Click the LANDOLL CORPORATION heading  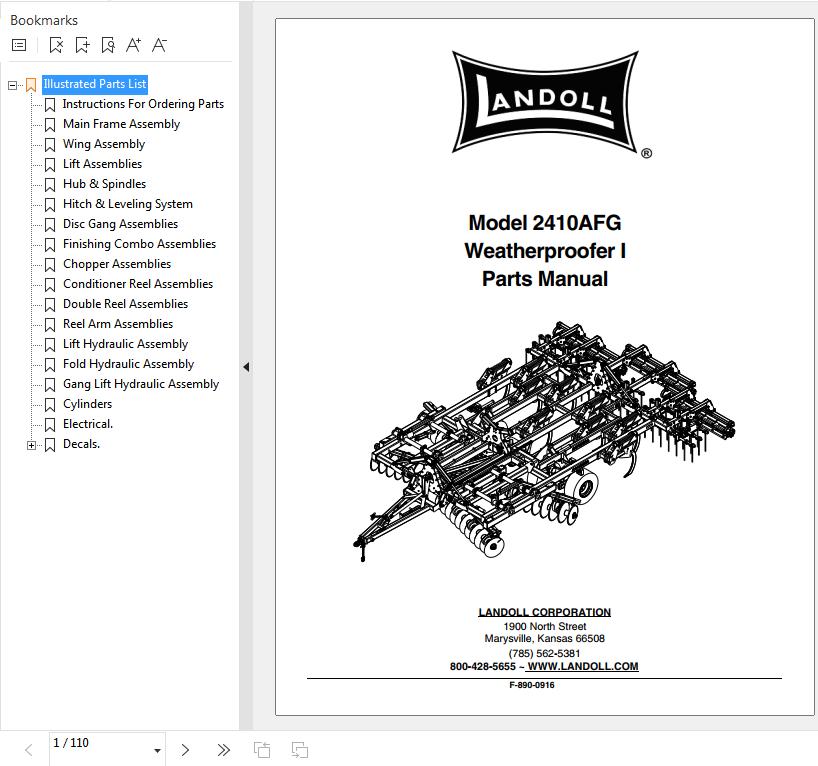(545, 612)
